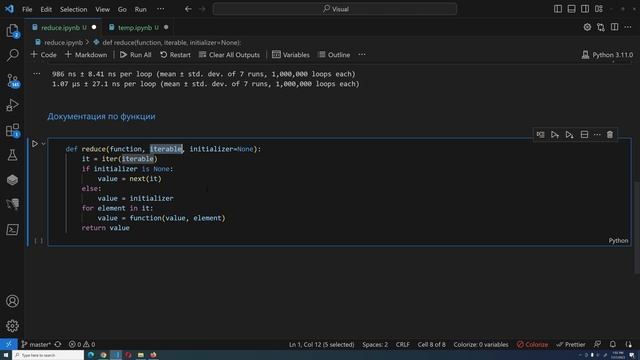Open the Manage gear menu
This screenshot has height=360, width=640.
12,326
